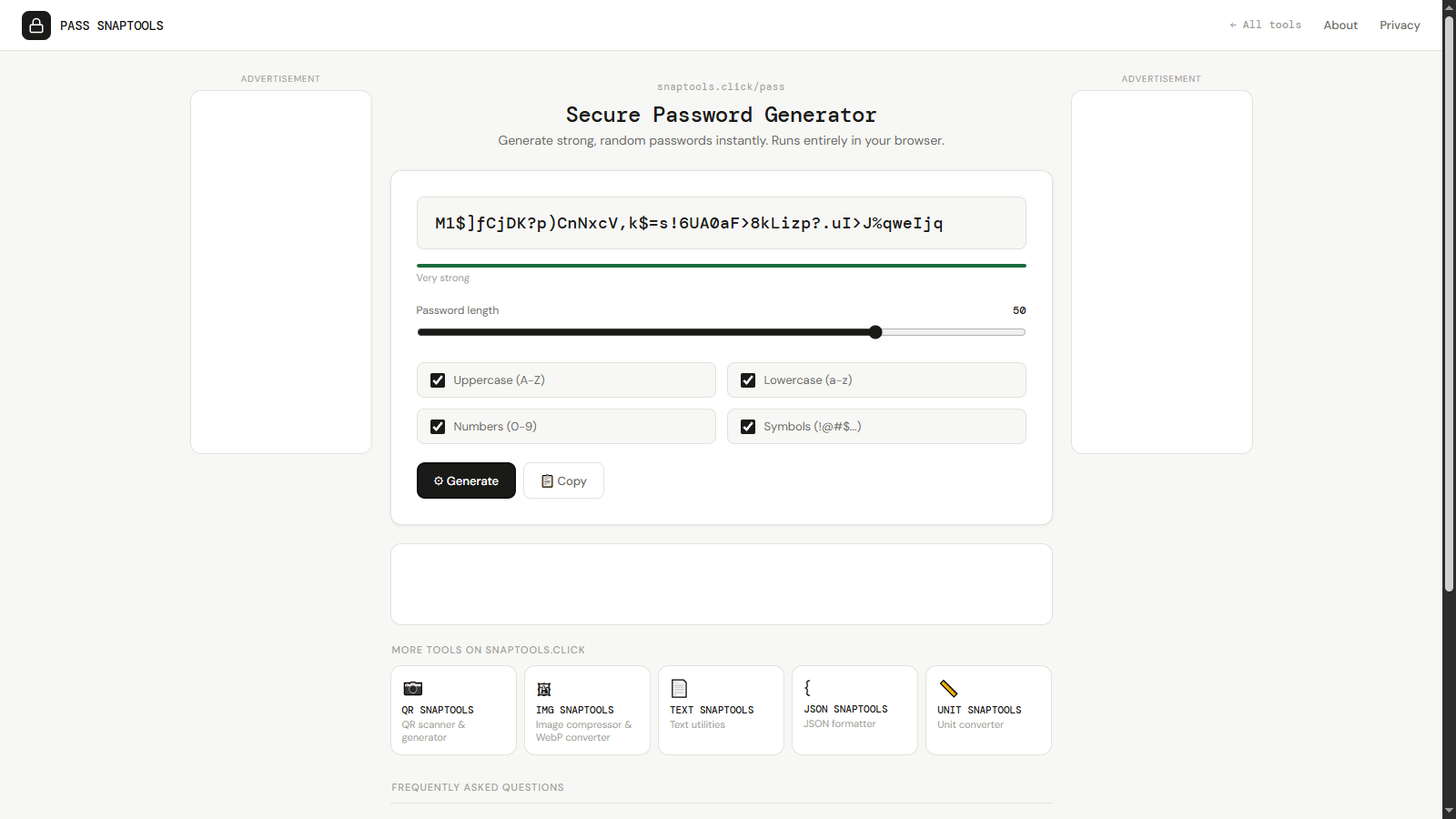Open the UNIT Snaptools ruler icon
The image size is (1456, 819).
click(x=948, y=689)
